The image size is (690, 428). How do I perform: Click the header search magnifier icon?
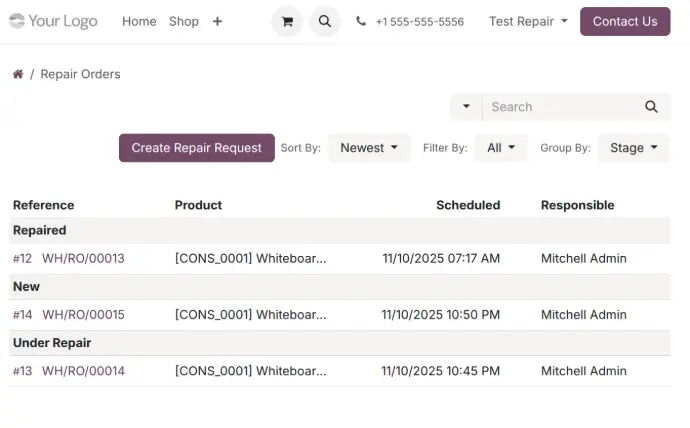(324, 21)
